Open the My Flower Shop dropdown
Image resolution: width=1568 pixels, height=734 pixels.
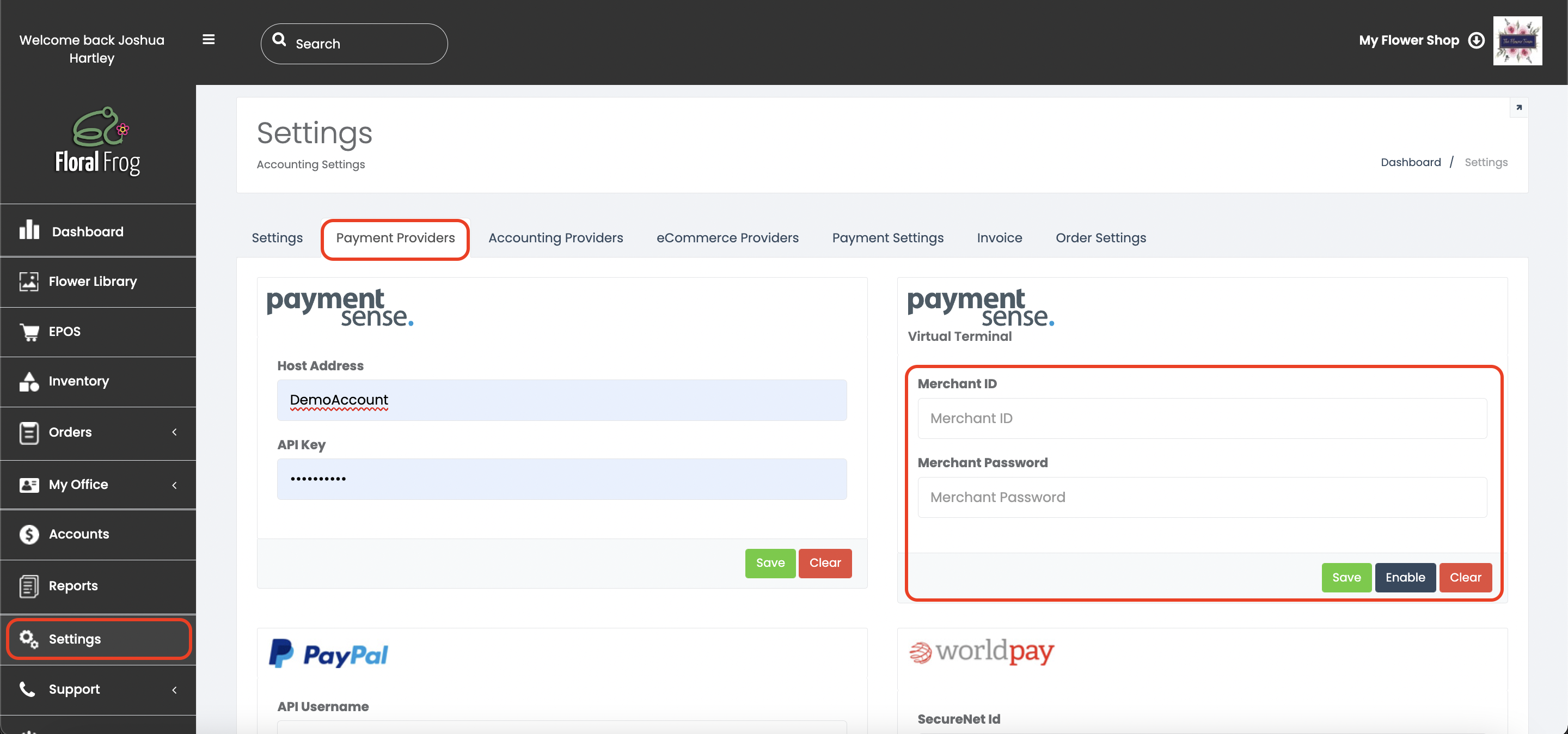(x=1476, y=40)
